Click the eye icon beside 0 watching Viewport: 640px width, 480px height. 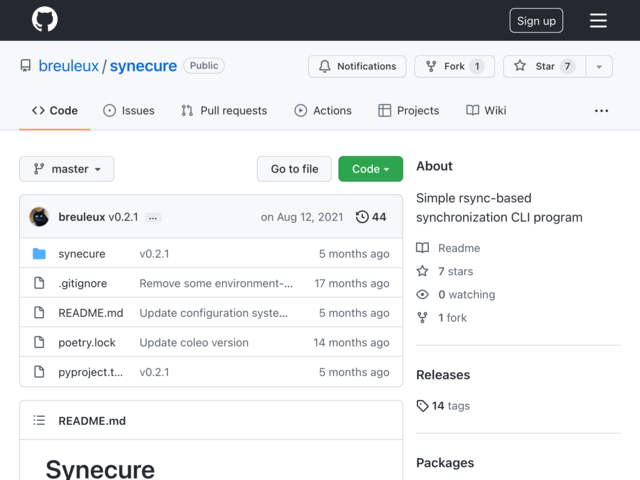coord(422,294)
